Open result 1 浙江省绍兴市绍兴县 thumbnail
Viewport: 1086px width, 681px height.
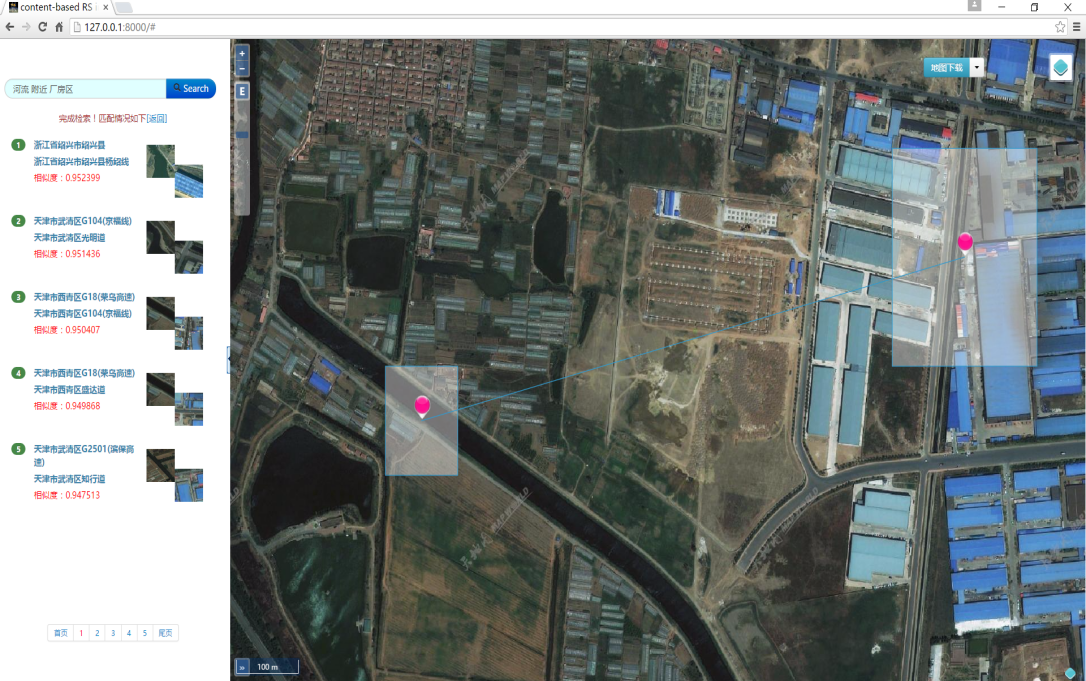pyautogui.click(x=174, y=170)
